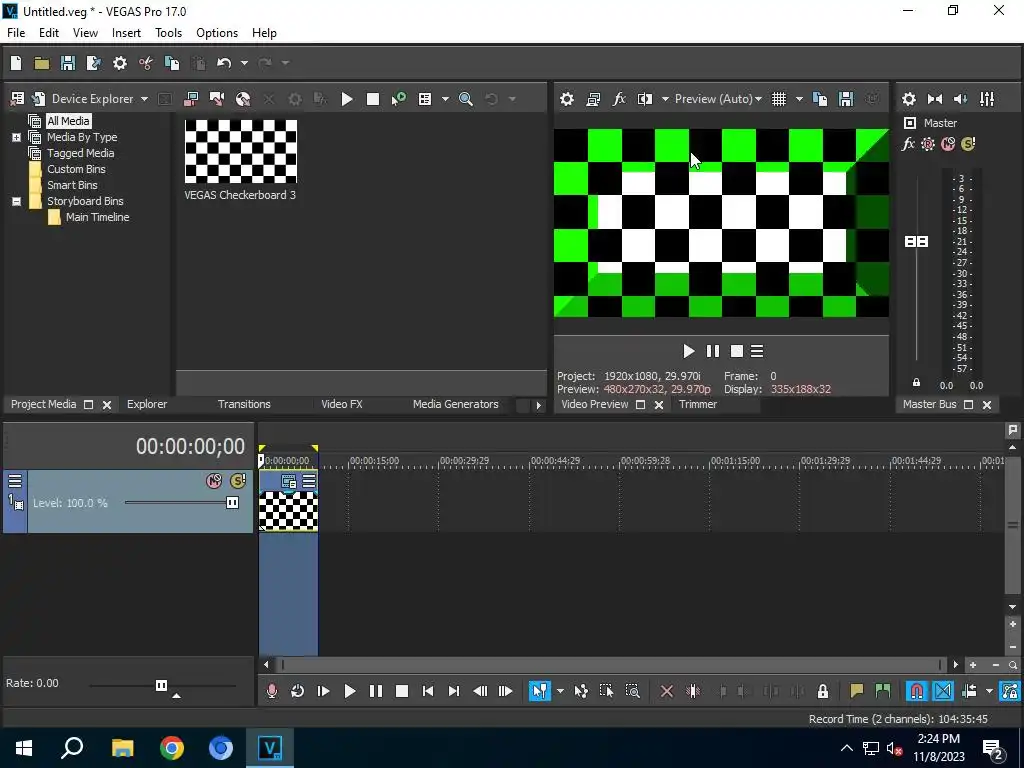Viewport: 1024px width, 768px height.
Task: Click the track Level slider handle
Action: pos(232,503)
